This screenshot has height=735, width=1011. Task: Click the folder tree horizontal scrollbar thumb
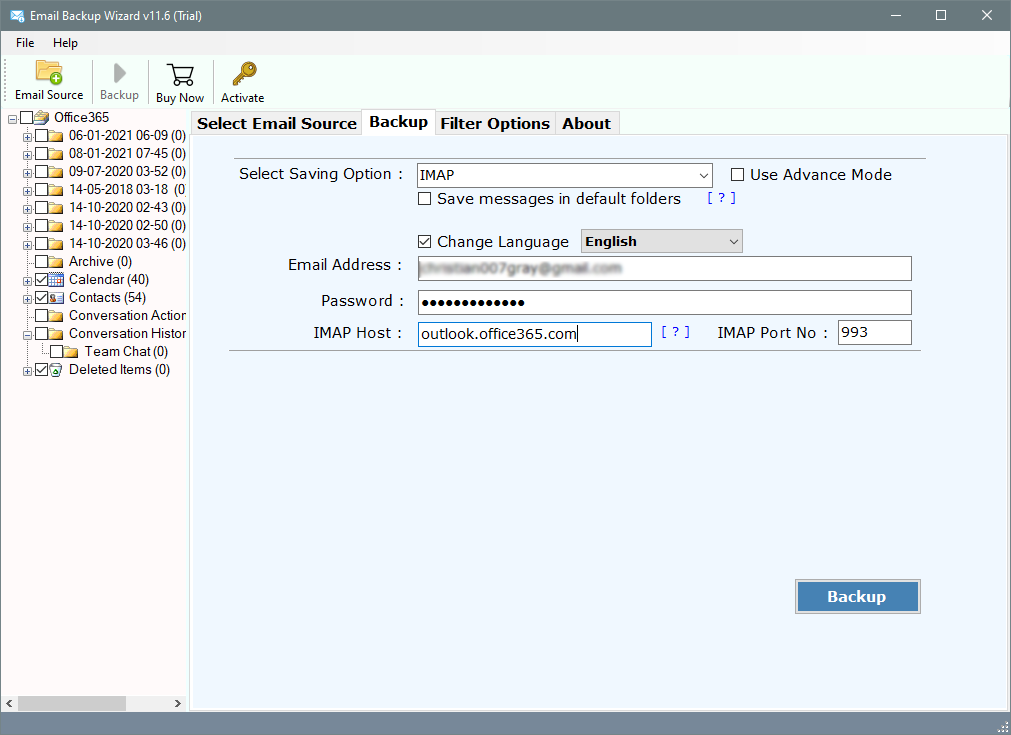click(72, 703)
